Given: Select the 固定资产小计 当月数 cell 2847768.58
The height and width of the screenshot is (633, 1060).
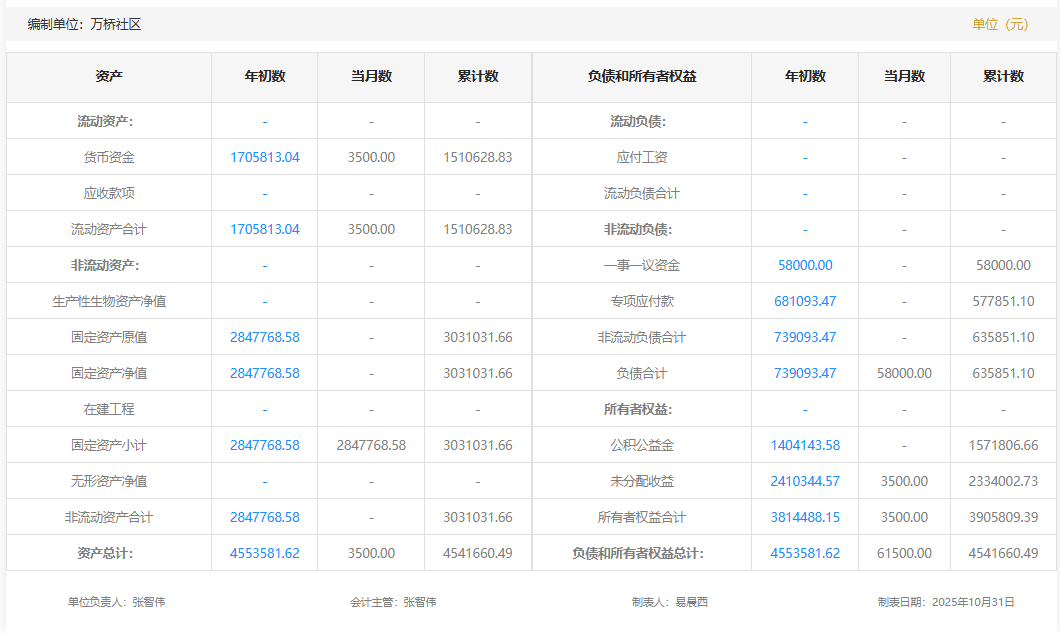Looking at the screenshot, I should click(x=371, y=445).
